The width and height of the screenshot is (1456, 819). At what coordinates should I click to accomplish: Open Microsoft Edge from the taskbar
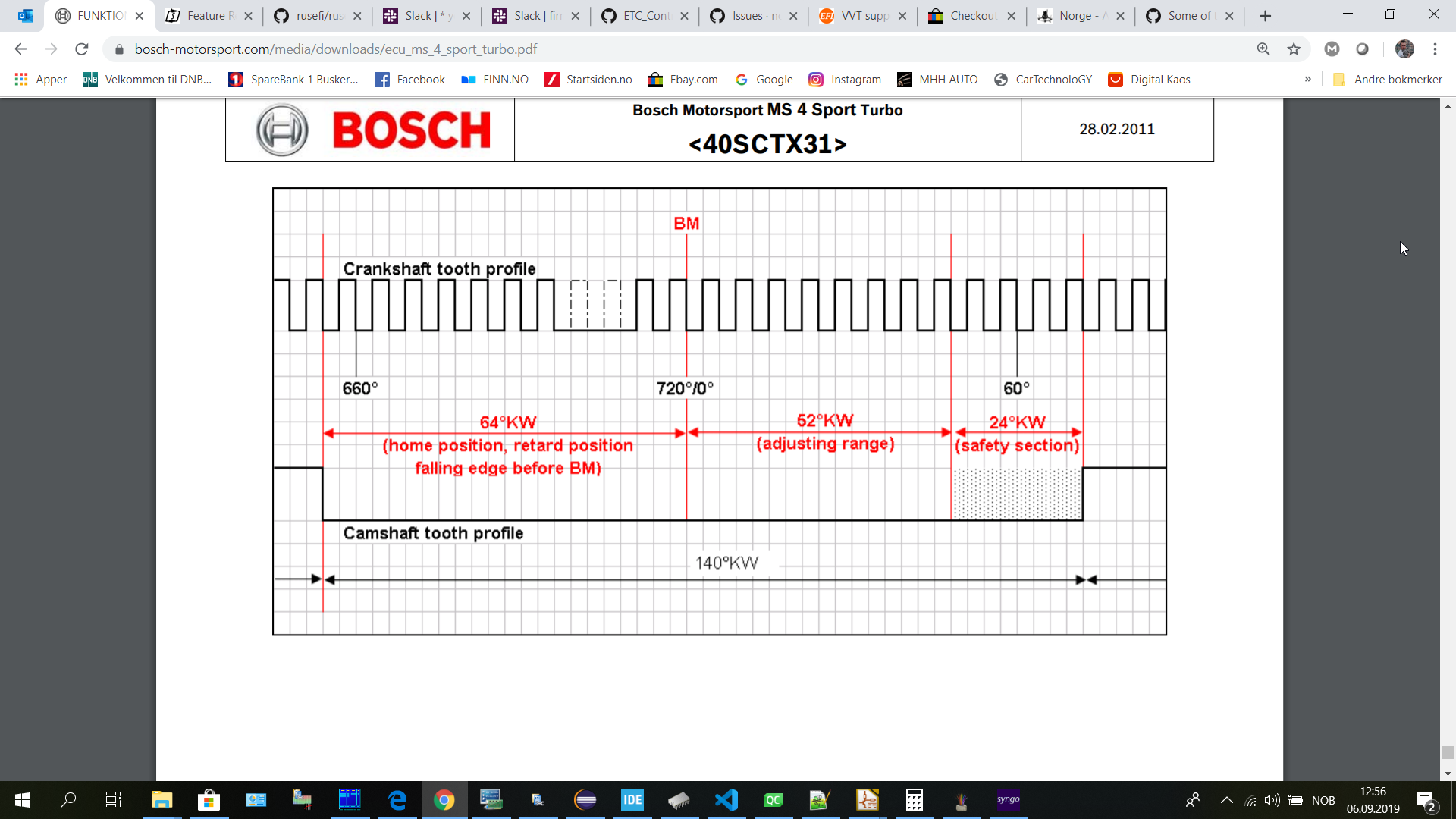pyautogui.click(x=397, y=800)
